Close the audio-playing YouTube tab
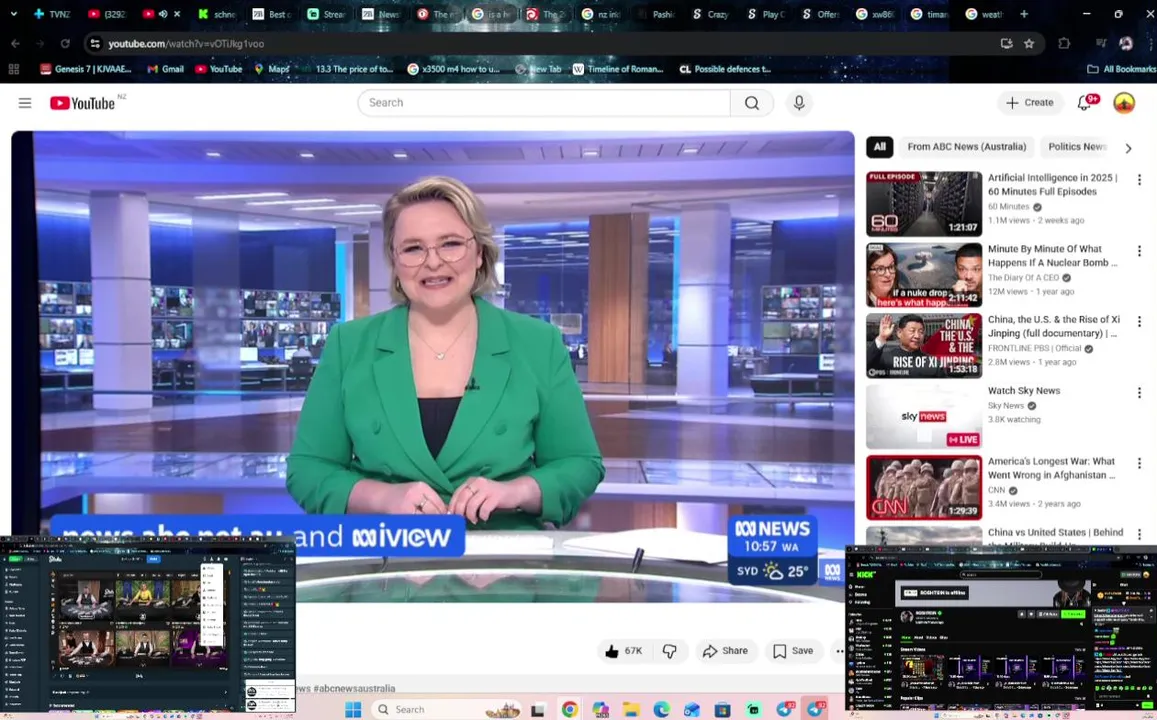This screenshot has width=1157, height=720. (x=177, y=14)
